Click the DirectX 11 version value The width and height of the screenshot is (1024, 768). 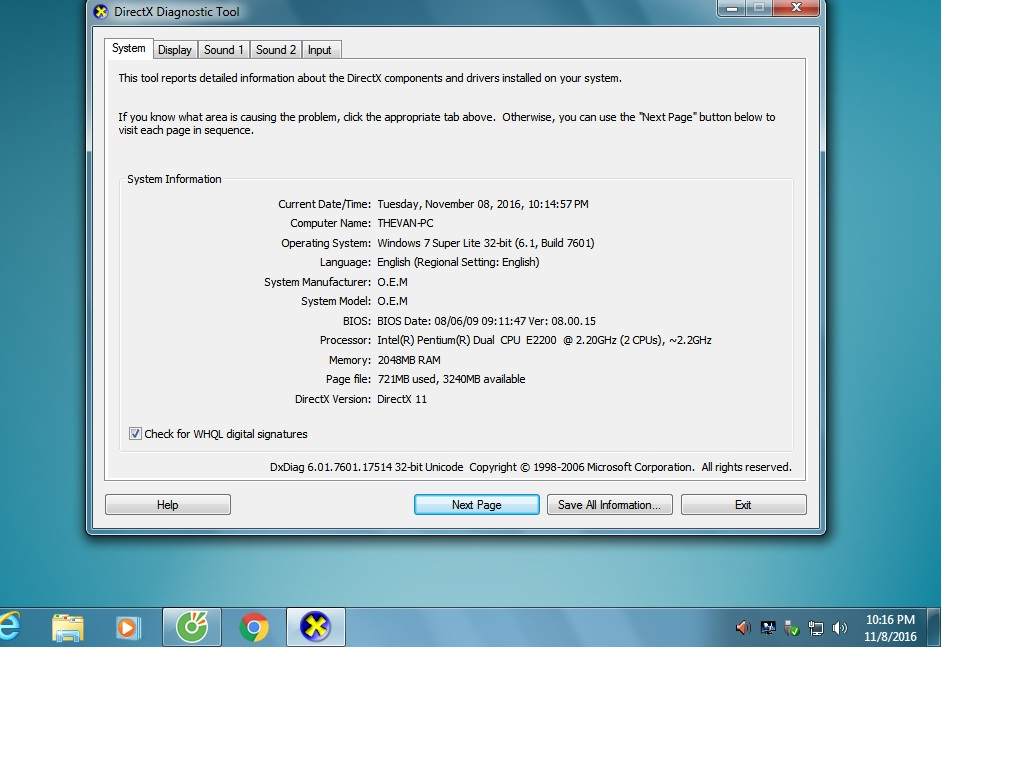[x=402, y=399]
